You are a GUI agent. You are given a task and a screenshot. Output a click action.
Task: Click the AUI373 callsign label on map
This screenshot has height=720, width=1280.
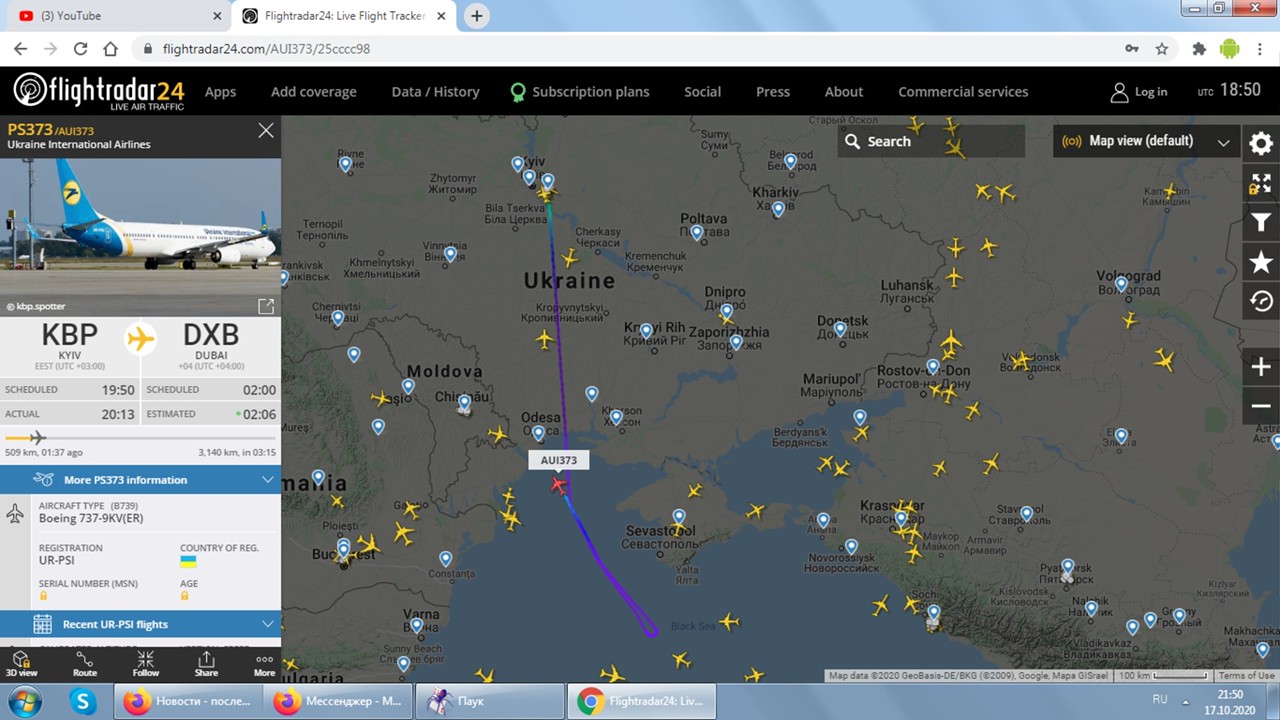tap(559, 460)
